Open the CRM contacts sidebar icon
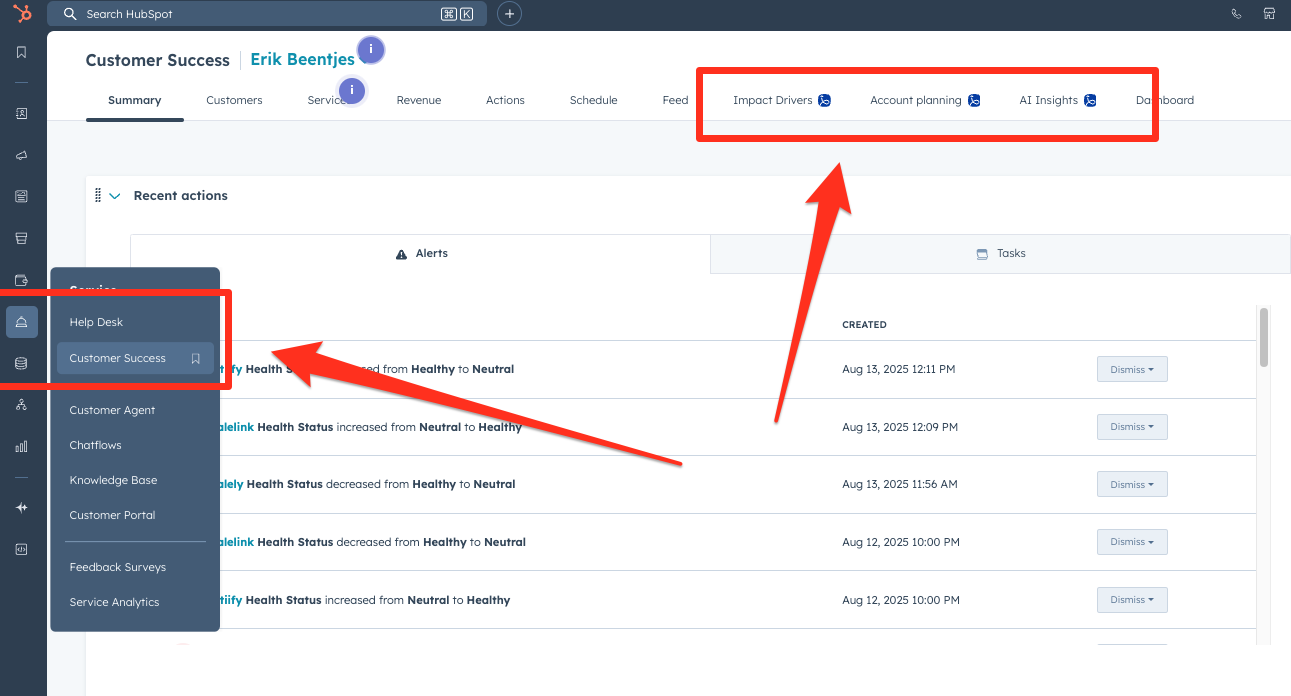Image resolution: width=1291 pixels, height=696 pixels. [21, 114]
